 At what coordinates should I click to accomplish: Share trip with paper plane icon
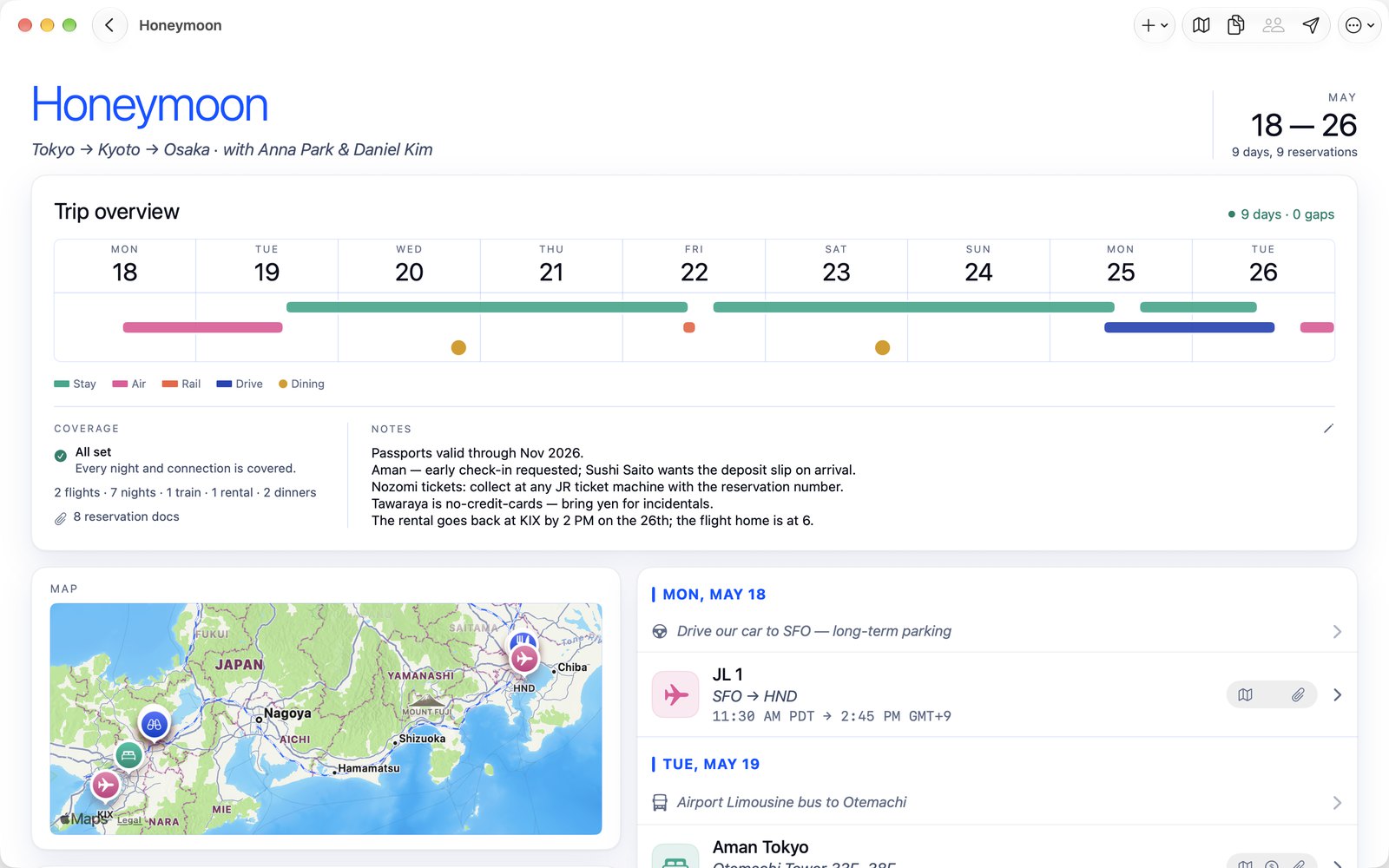(x=1311, y=25)
